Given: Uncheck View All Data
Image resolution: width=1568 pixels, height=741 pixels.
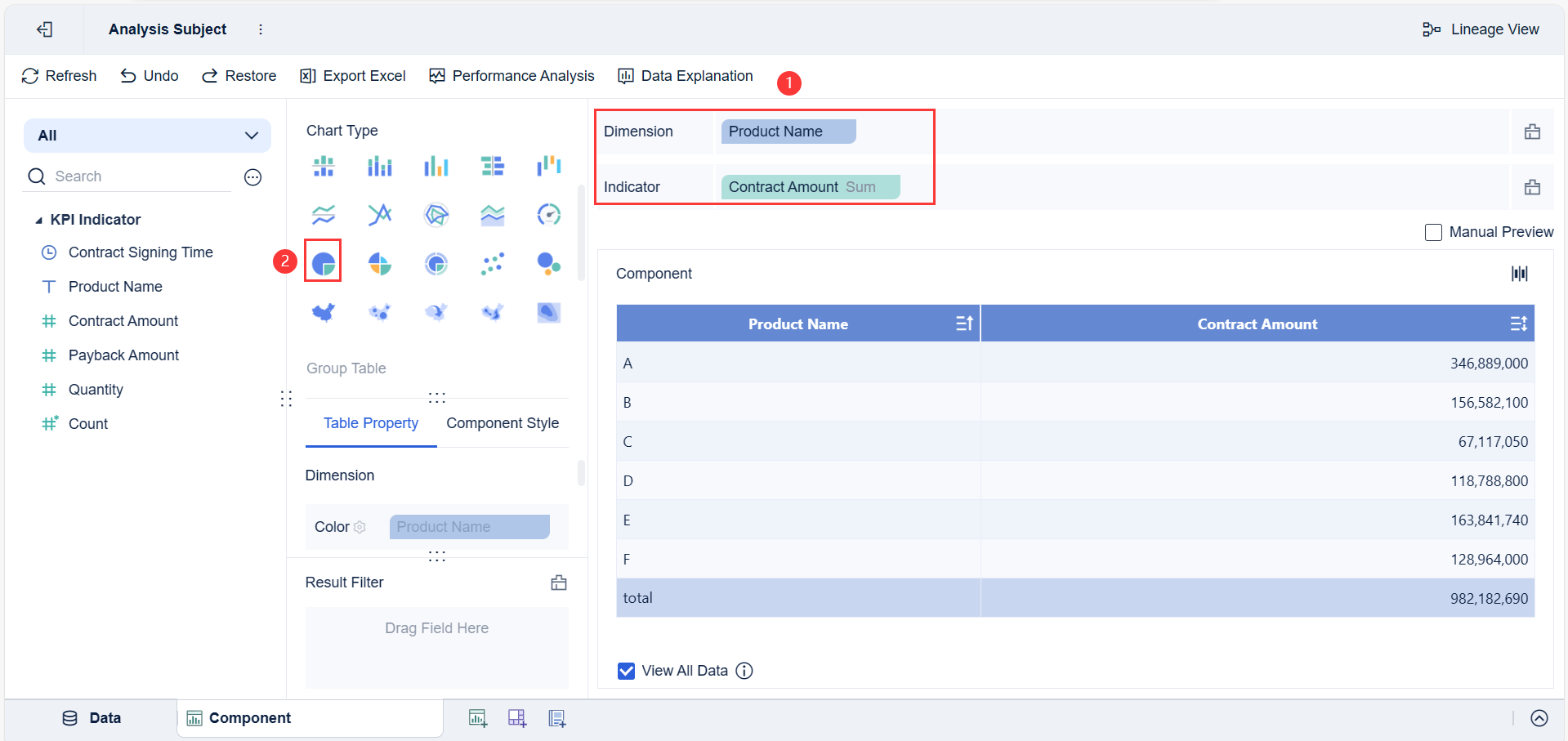Looking at the screenshot, I should click(x=625, y=670).
